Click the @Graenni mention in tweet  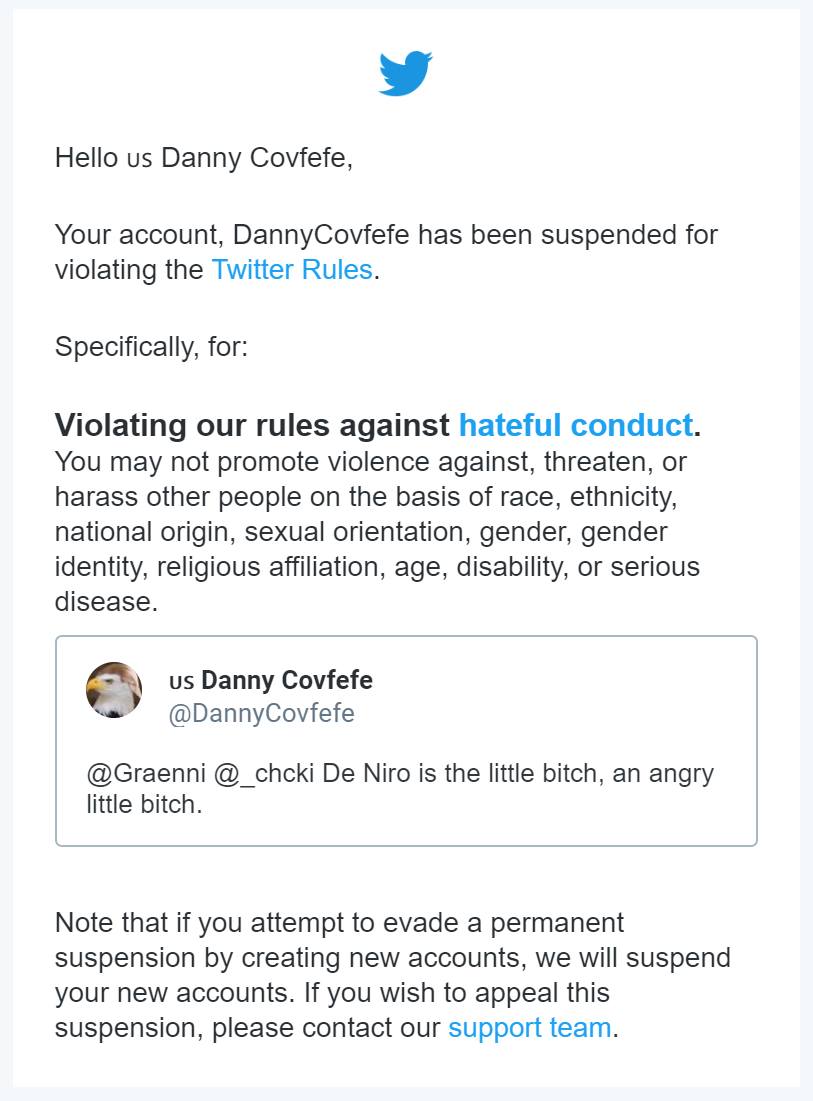click(146, 773)
